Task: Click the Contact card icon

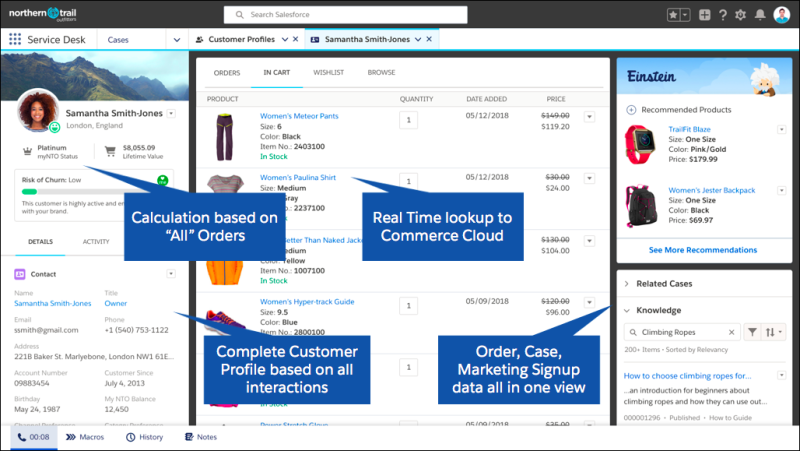Action: coord(19,274)
